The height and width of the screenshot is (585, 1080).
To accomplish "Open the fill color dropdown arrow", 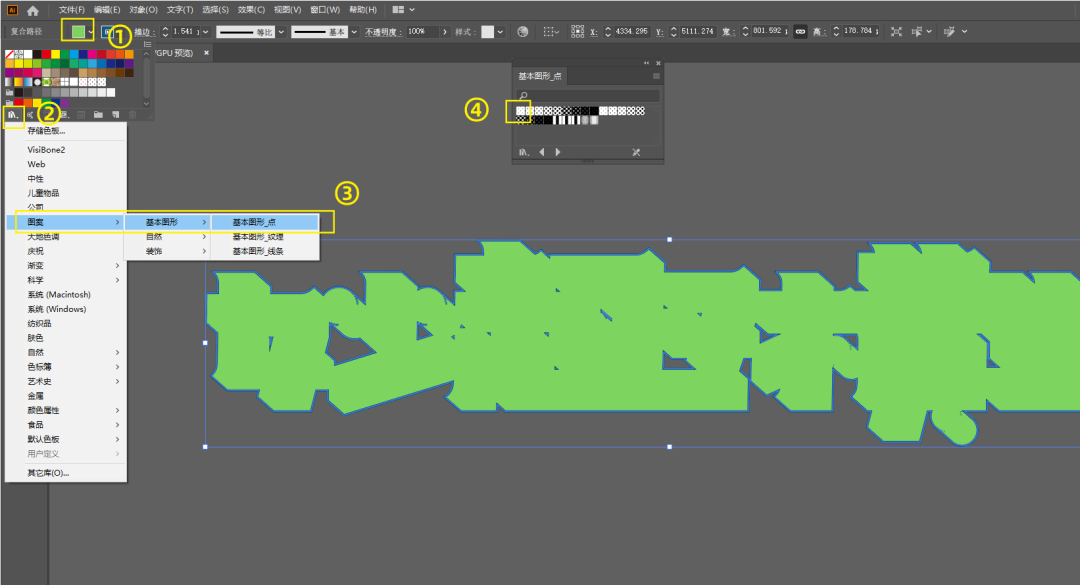I will (x=91, y=32).
